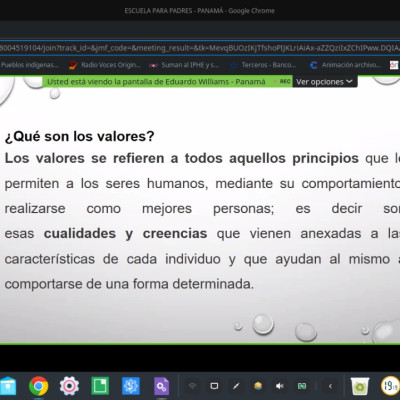Open the blue gear app in taskbar
400x400 pixels.
[131, 386]
